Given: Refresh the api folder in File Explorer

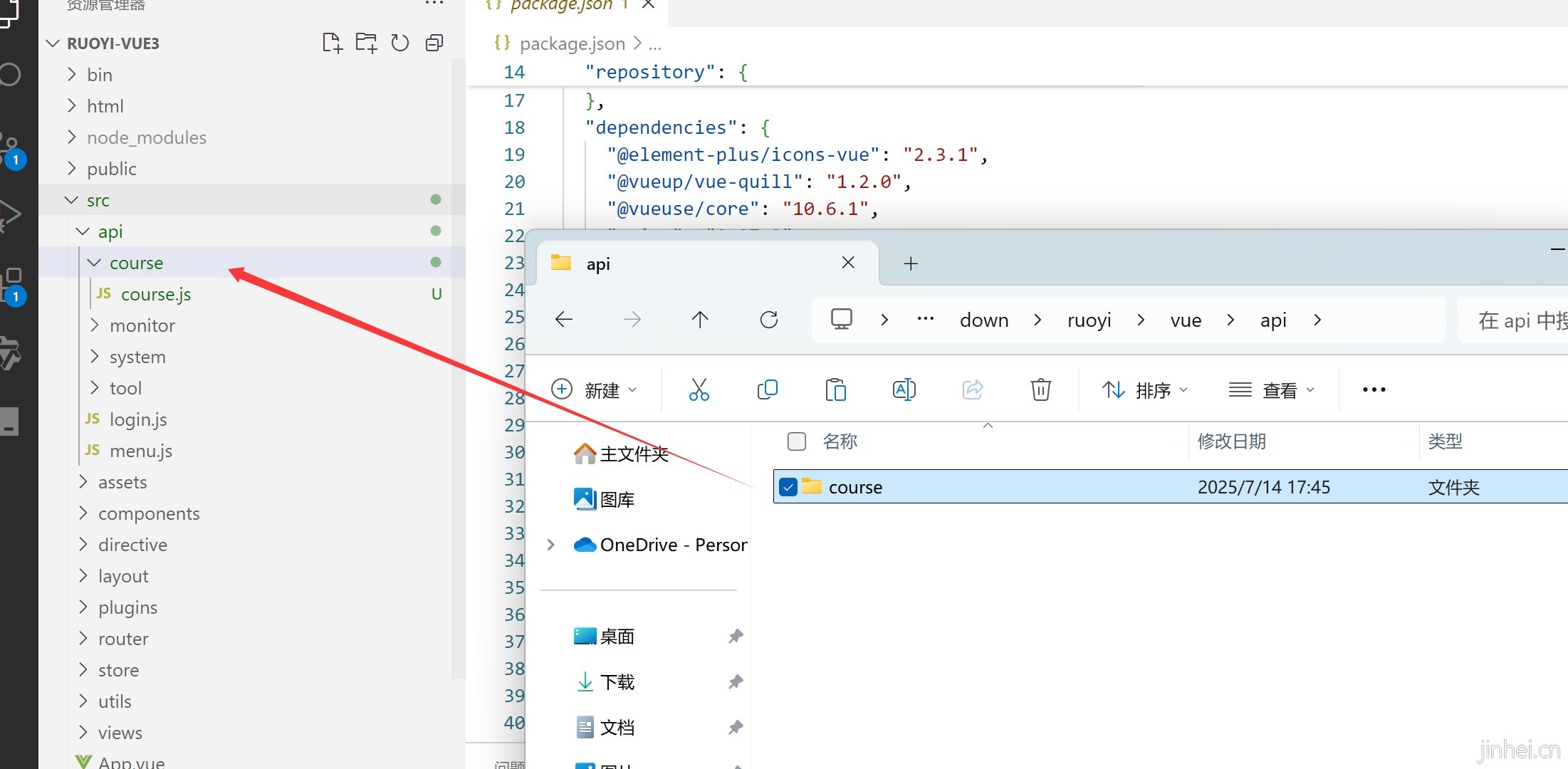Looking at the screenshot, I should [769, 320].
